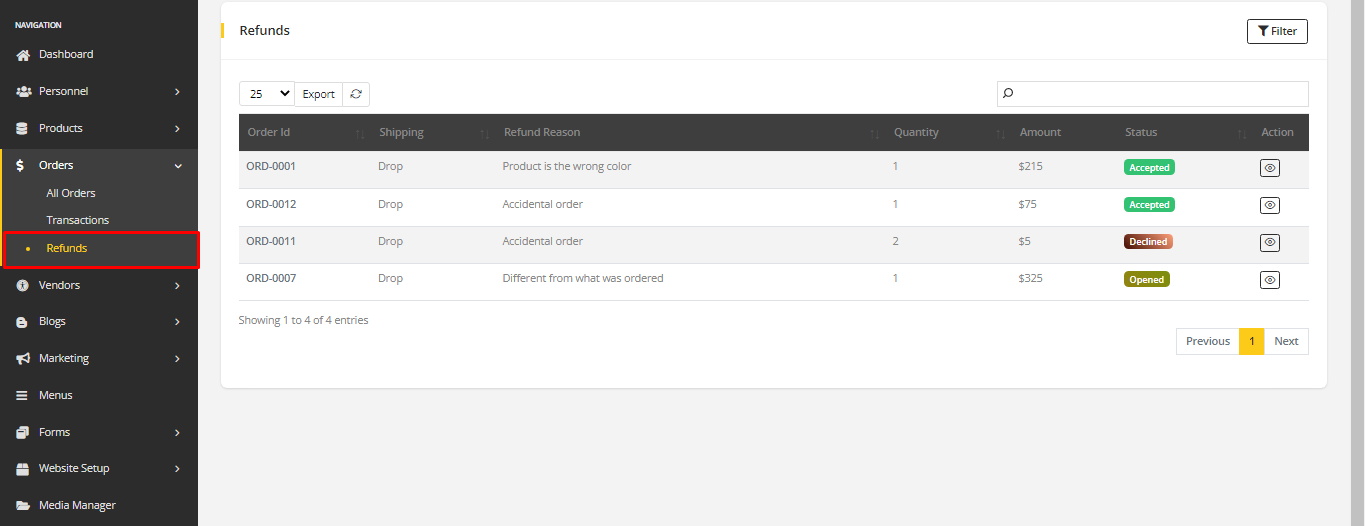Click the Vendors info icon
The height and width of the screenshot is (526, 1365).
(x=22, y=285)
